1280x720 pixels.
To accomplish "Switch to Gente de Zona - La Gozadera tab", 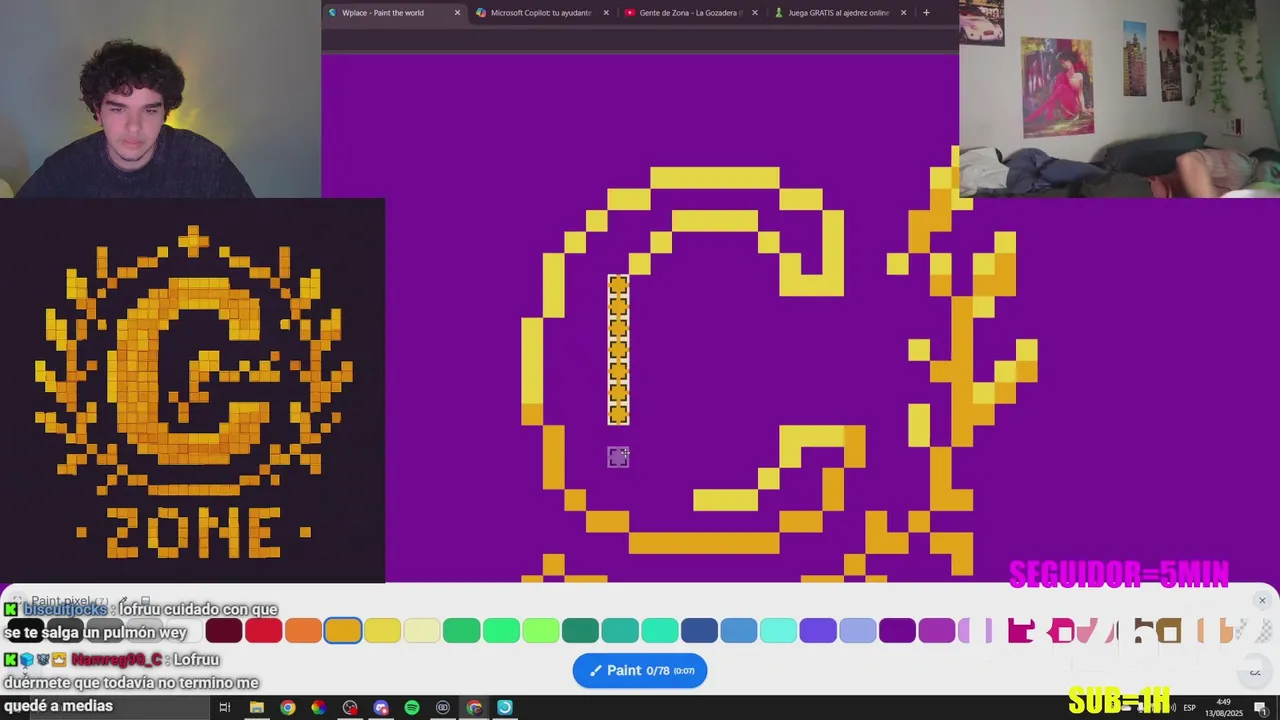I will (x=690, y=13).
